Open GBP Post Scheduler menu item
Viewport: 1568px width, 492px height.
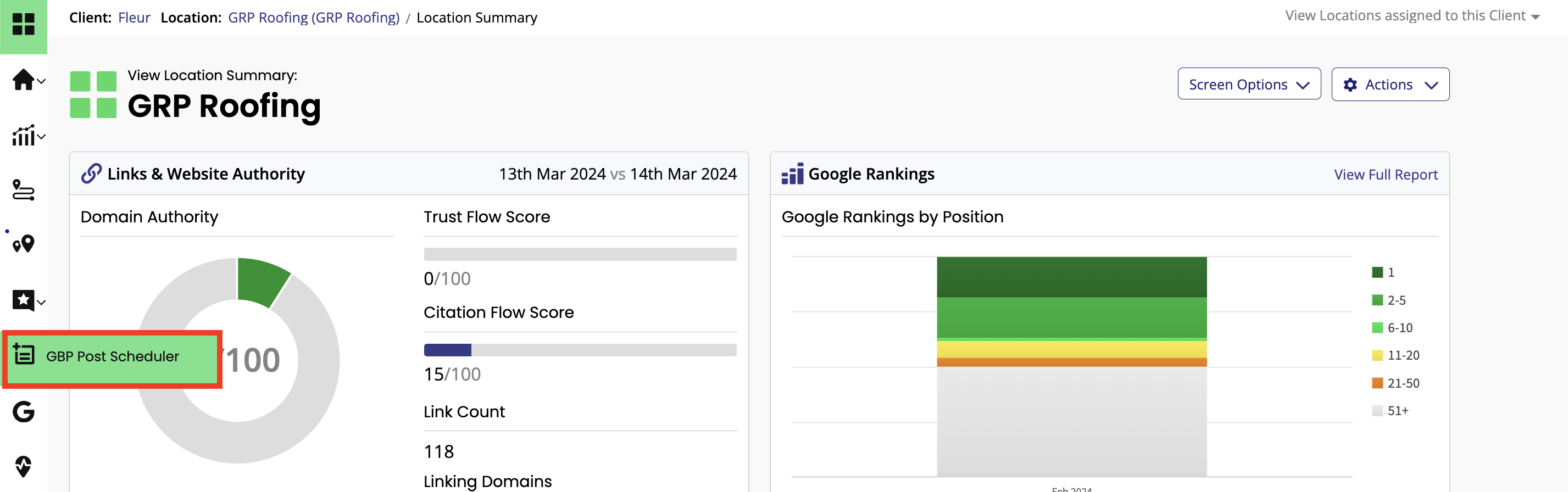point(112,356)
